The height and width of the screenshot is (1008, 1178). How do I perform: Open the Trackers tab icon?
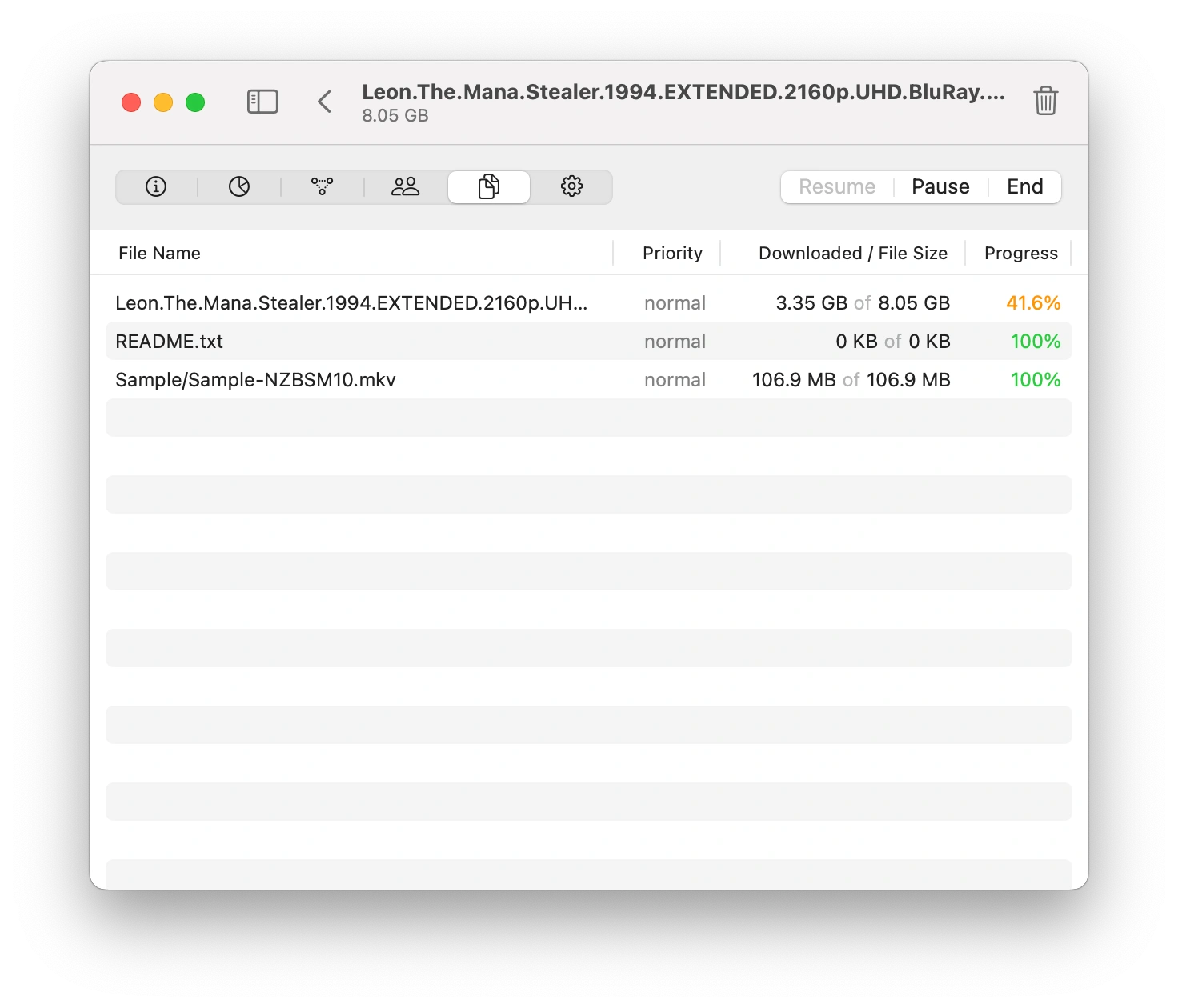[323, 187]
